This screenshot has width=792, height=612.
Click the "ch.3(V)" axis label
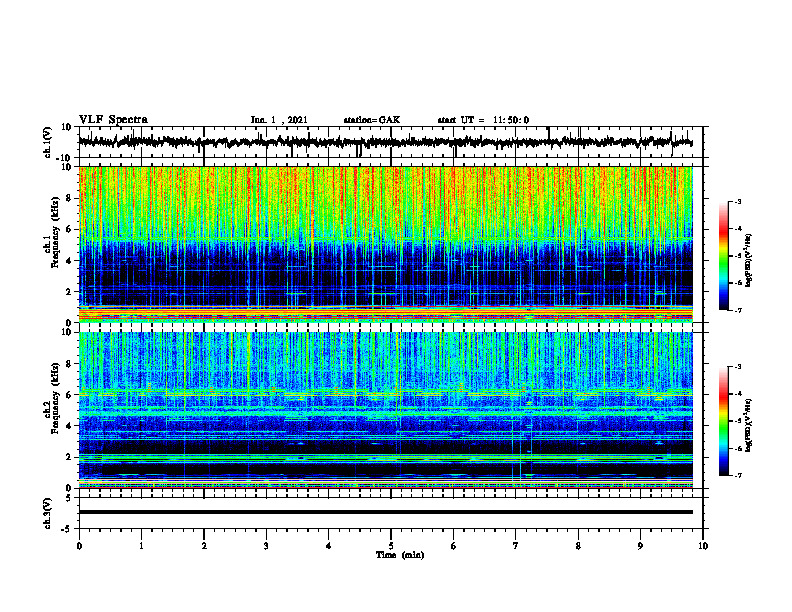[48, 513]
